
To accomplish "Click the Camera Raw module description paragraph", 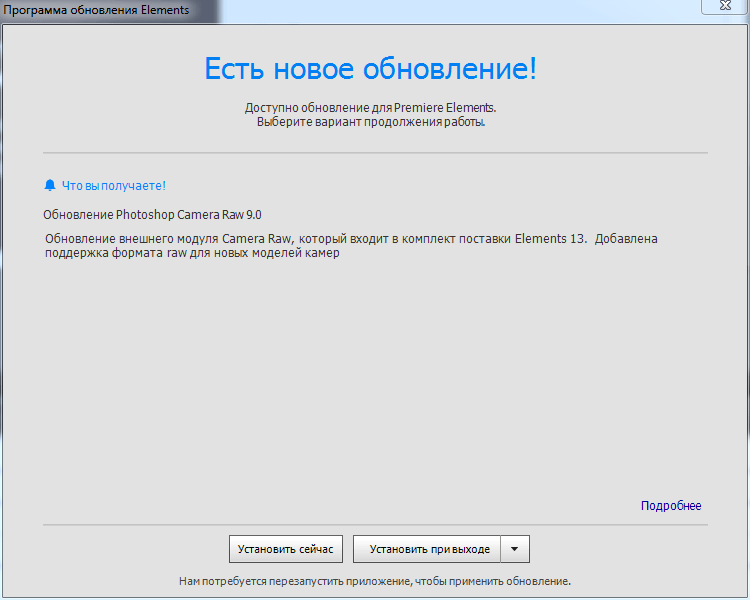I will [x=351, y=245].
